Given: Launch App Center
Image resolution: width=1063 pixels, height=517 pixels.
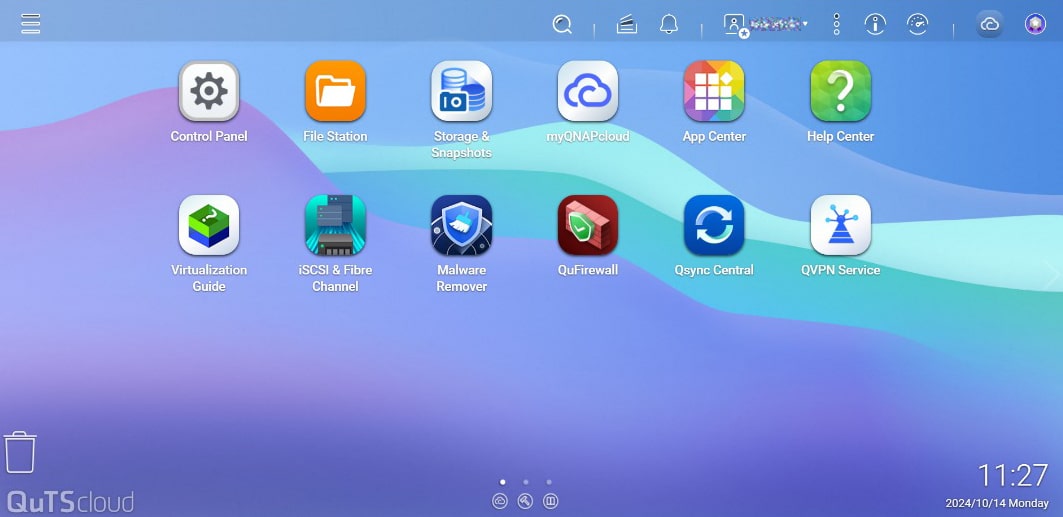Looking at the screenshot, I should 714,91.
